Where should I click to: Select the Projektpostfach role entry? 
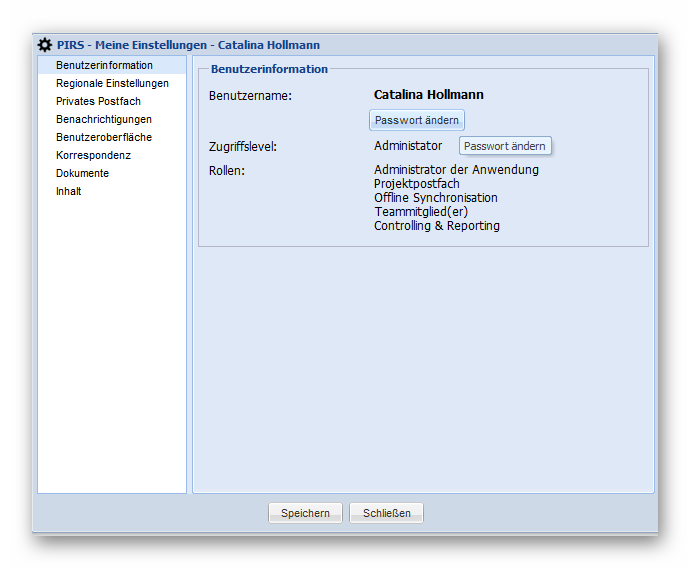pos(417,184)
